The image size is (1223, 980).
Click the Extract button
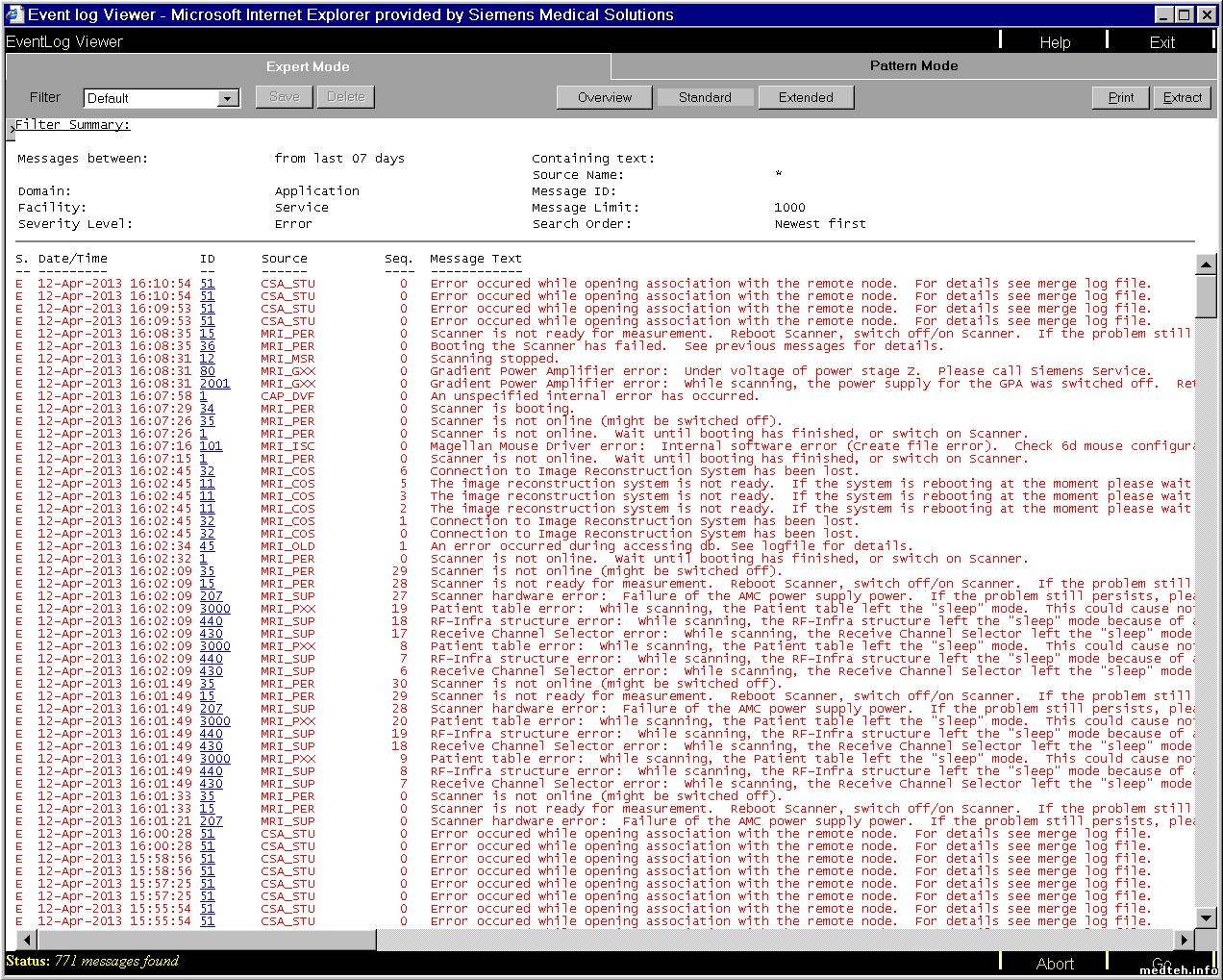1182,97
